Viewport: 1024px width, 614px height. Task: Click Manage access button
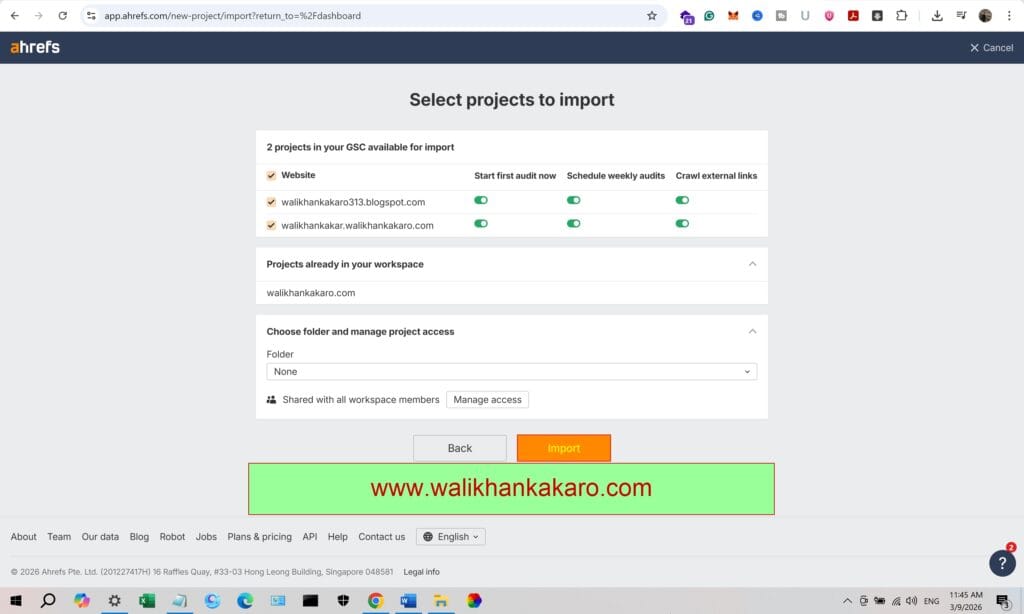pyautogui.click(x=487, y=400)
